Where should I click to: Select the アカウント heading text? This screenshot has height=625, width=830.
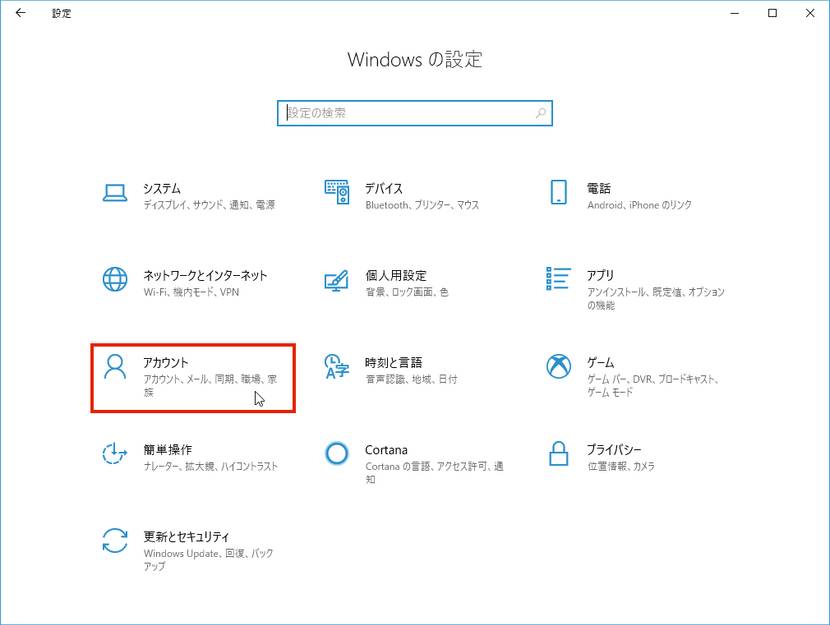pos(166,363)
